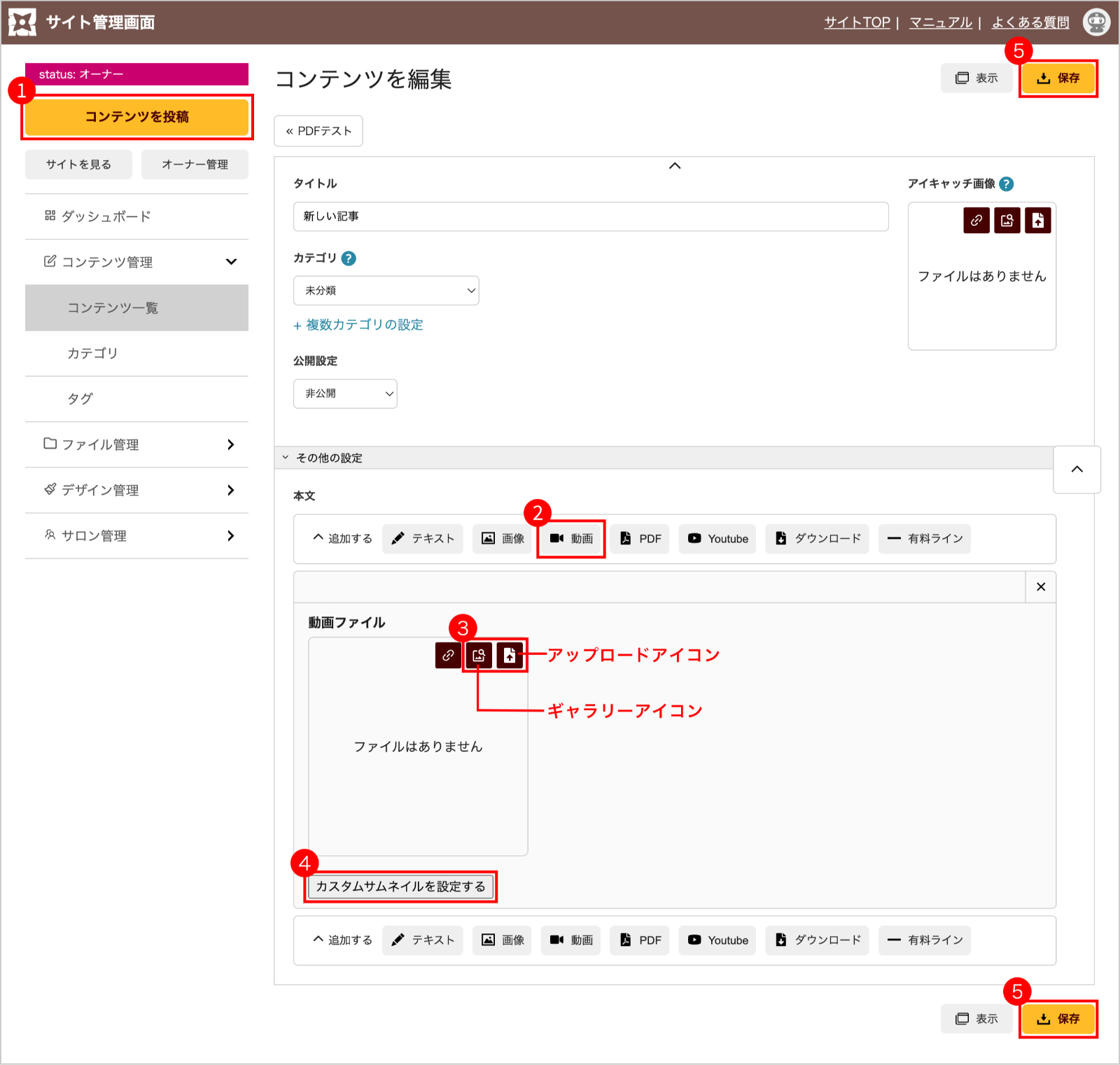Click the タイトル input field
Image resolution: width=1120 pixels, height=1065 pixels.
pyautogui.click(x=591, y=217)
